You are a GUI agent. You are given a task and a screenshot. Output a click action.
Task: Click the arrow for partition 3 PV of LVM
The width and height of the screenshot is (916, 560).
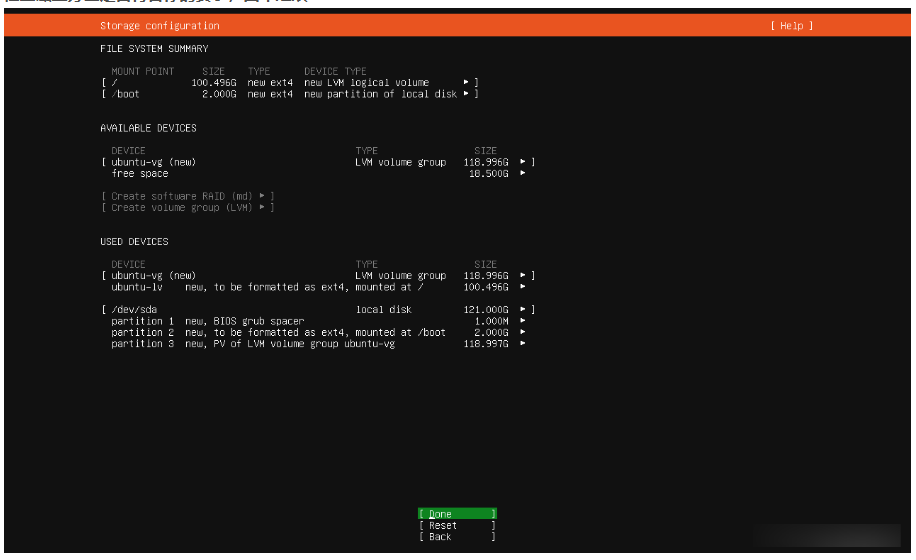(x=523, y=344)
